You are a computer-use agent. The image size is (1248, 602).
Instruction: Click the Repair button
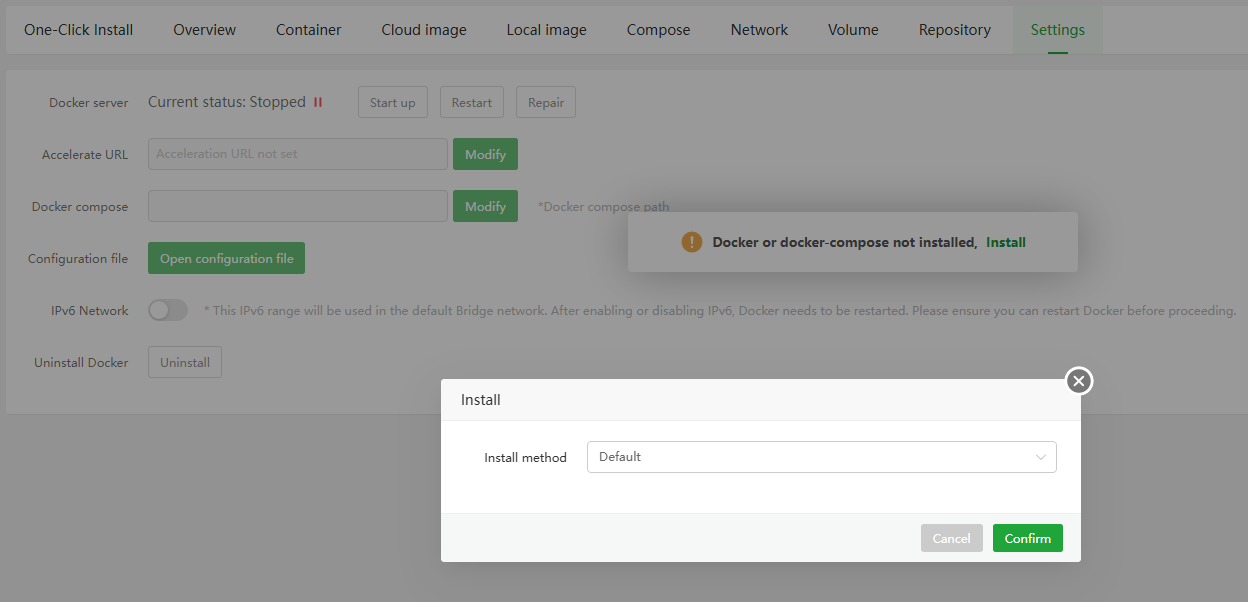pos(545,102)
